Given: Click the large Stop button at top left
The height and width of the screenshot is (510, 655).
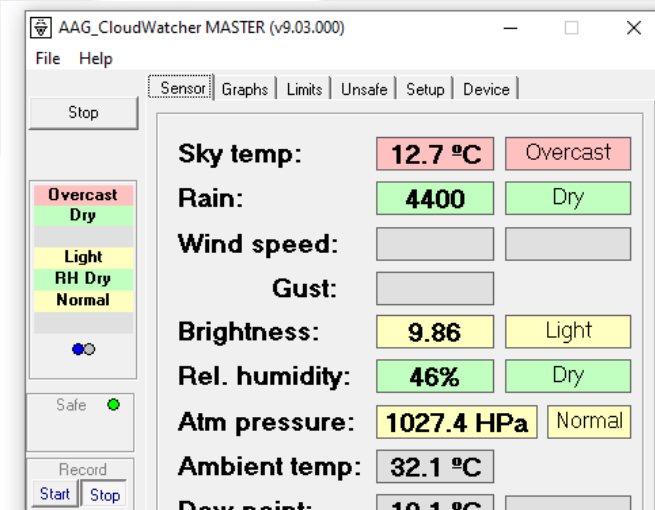Looking at the screenshot, I should click(84, 113).
